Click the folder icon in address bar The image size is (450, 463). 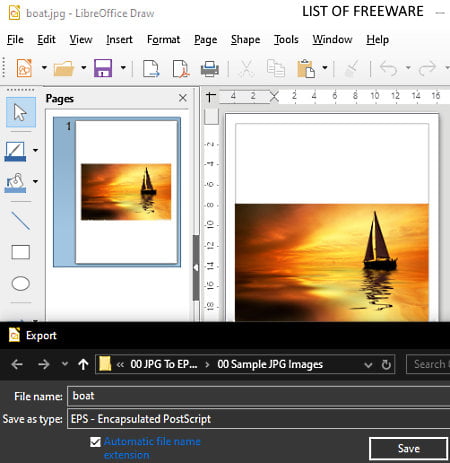(105, 364)
